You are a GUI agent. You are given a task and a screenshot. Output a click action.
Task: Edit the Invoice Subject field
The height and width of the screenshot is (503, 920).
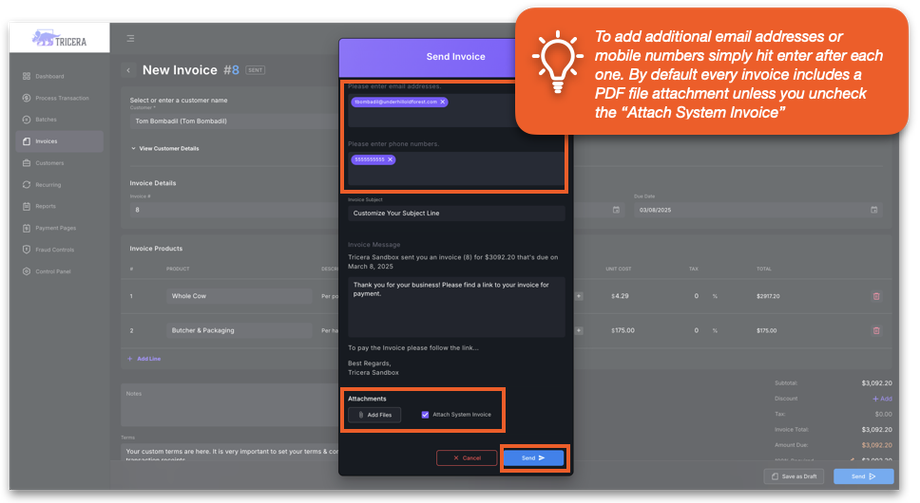click(456, 214)
